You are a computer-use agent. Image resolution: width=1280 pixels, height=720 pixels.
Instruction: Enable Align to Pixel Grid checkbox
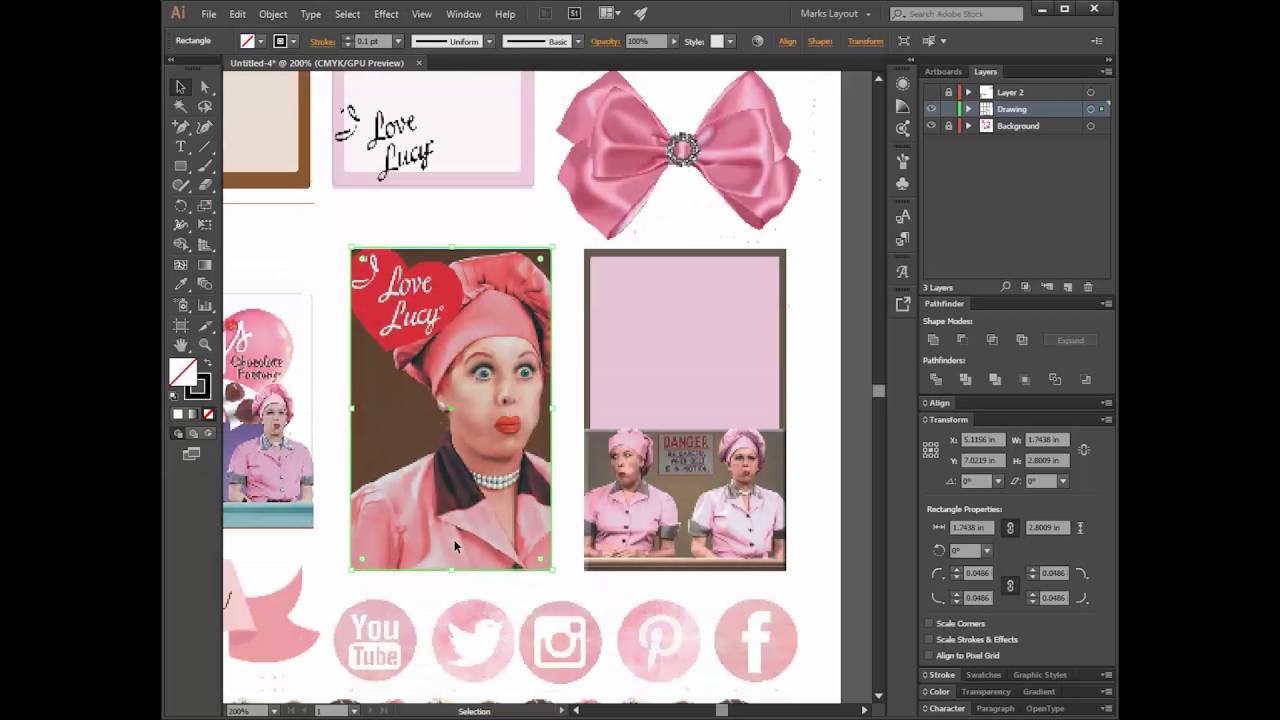[x=929, y=655]
